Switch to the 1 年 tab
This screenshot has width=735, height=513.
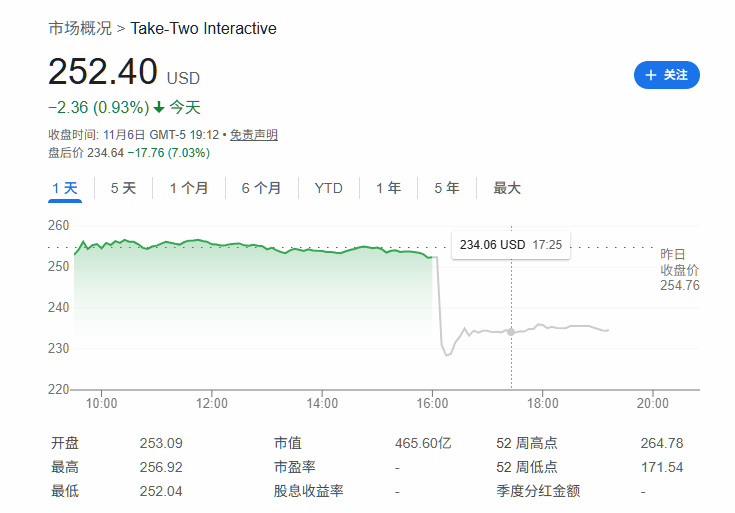click(x=388, y=188)
